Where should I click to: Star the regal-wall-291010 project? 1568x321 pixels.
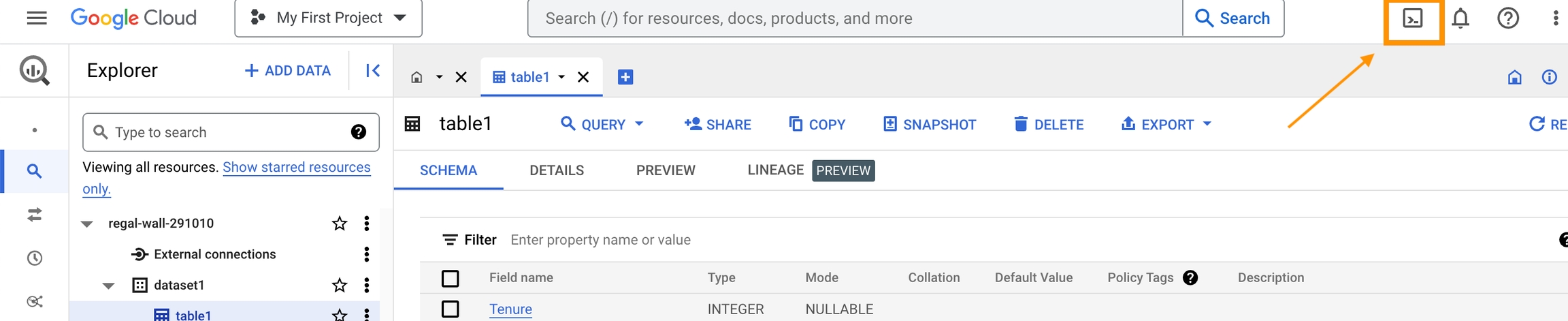[340, 223]
